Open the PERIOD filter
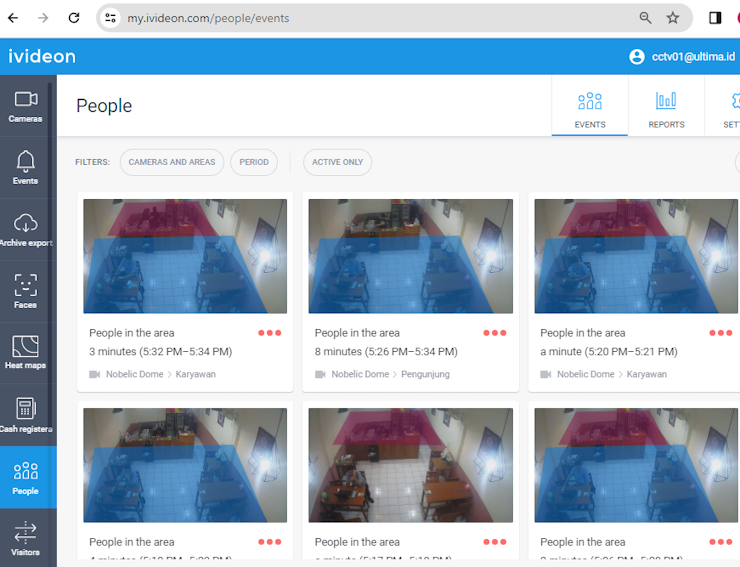 (x=254, y=162)
